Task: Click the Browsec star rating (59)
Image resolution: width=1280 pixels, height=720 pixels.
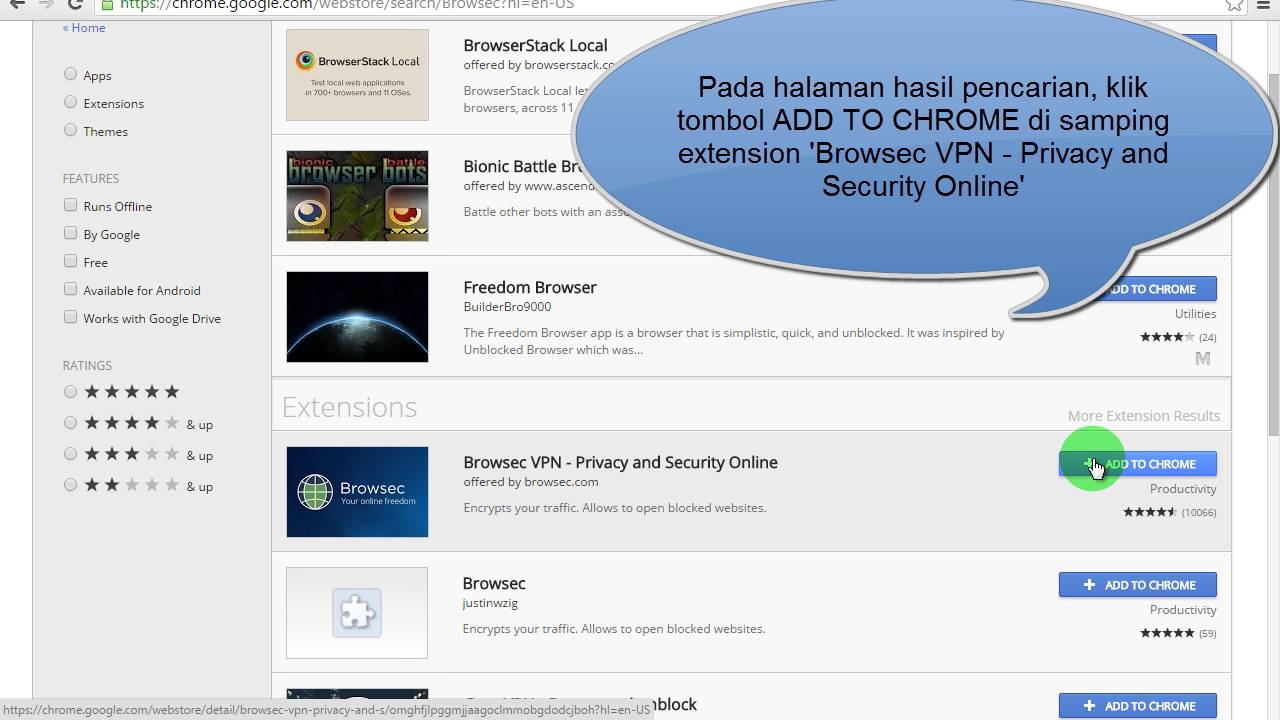Action: click(x=1178, y=633)
